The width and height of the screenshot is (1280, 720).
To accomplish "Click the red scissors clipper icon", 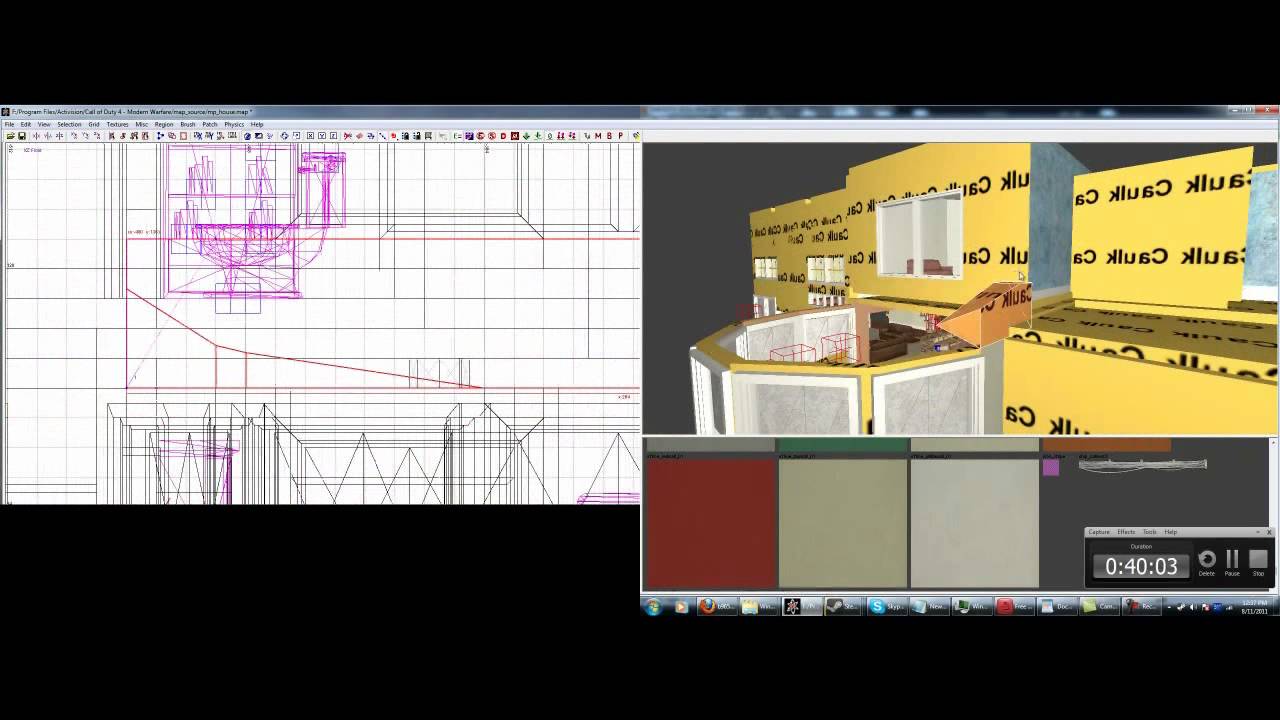I will click(x=347, y=136).
